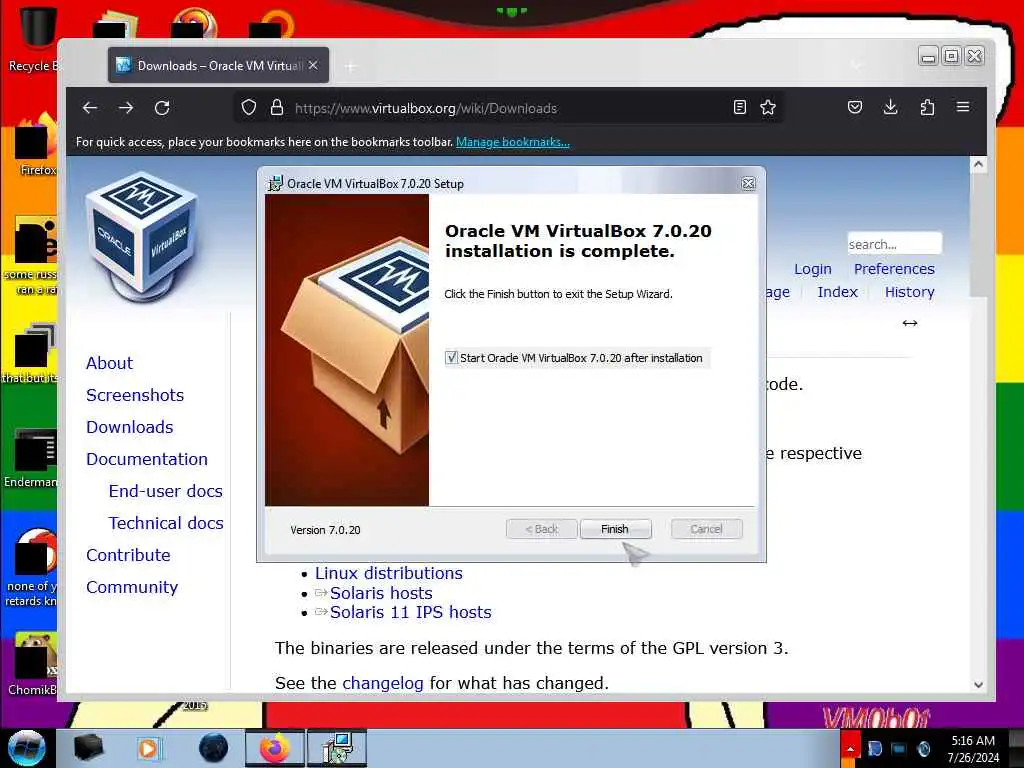This screenshot has width=1024, height=768.
Task: Open Downloads in the site sidebar
Action: point(130,427)
